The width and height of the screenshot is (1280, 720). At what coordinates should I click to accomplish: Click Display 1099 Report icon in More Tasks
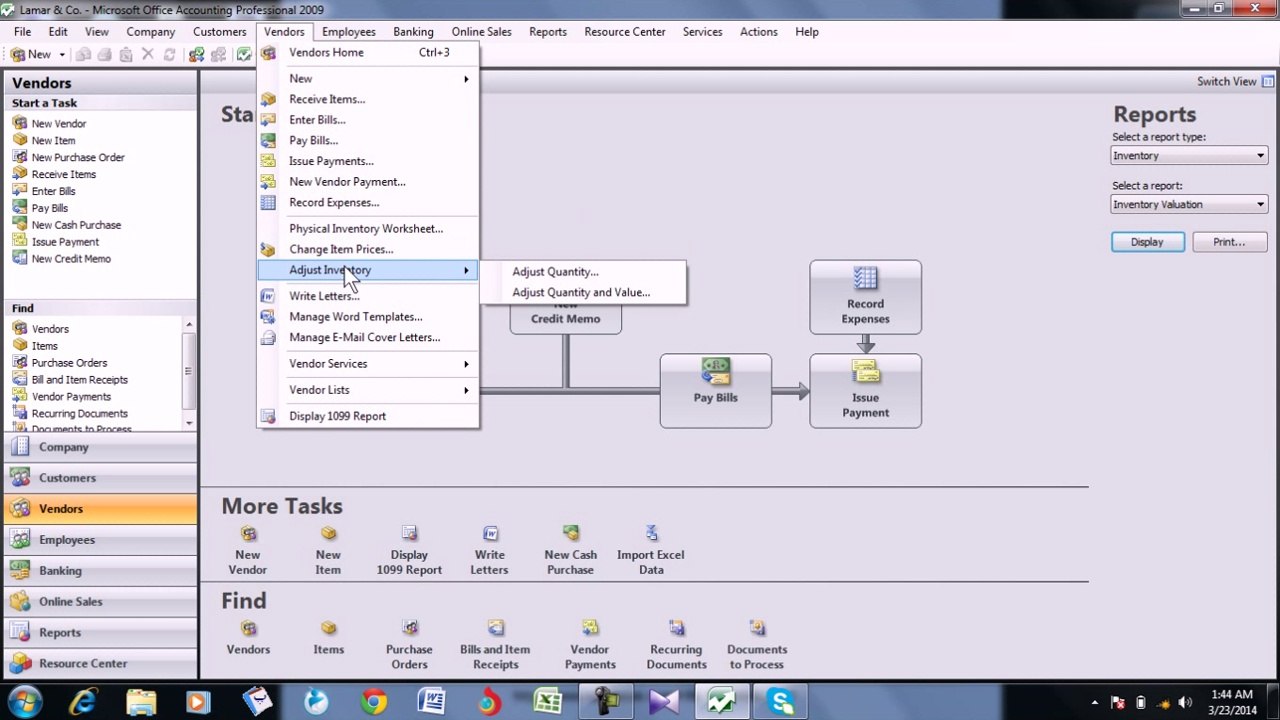(x=409, y=534)
